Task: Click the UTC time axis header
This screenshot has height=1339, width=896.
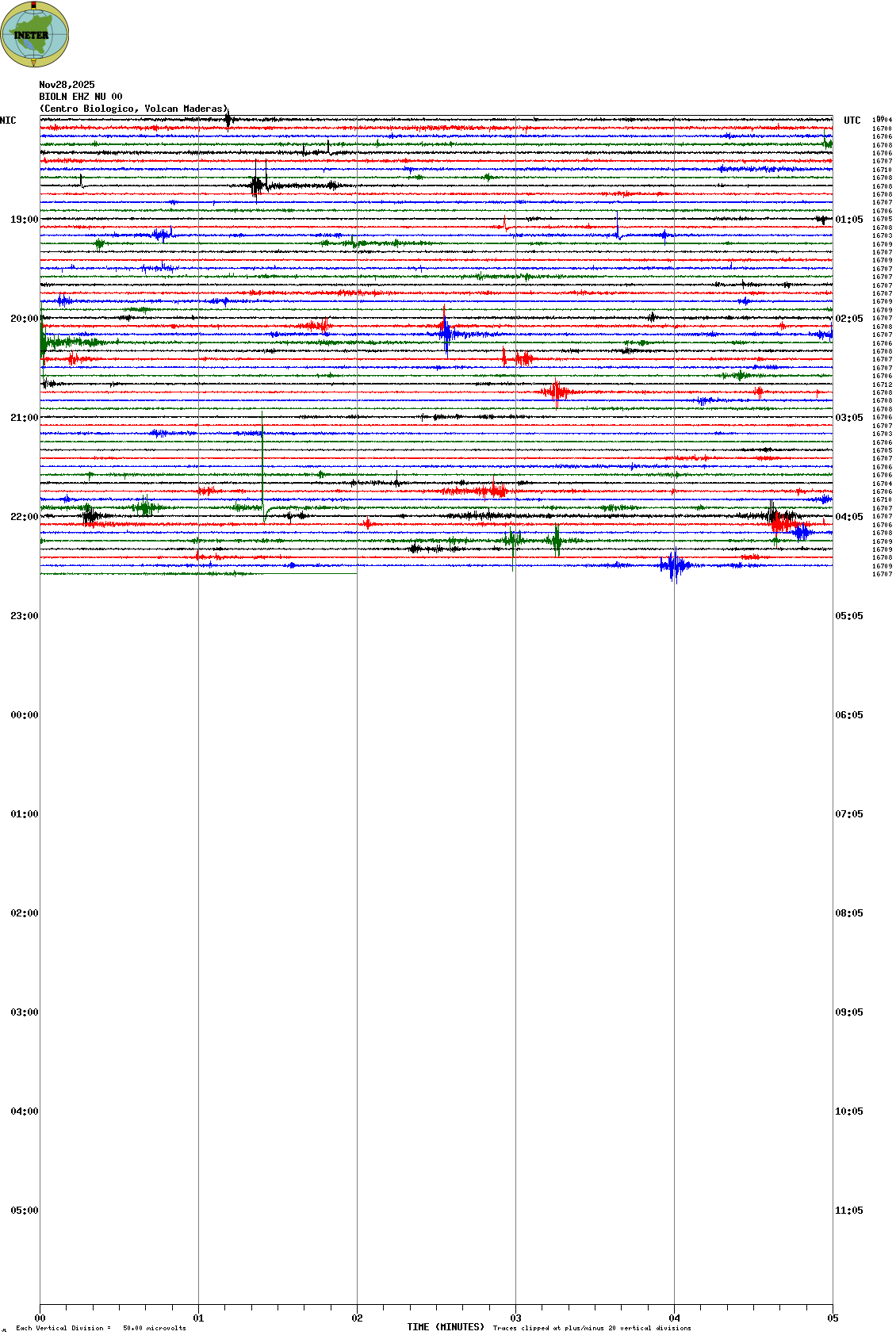Action: [852, 121]
